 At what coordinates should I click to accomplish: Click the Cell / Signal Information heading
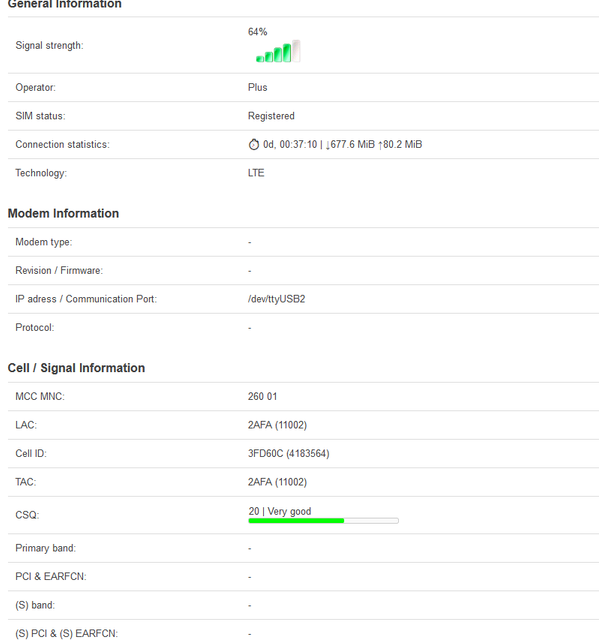point(76,368)
